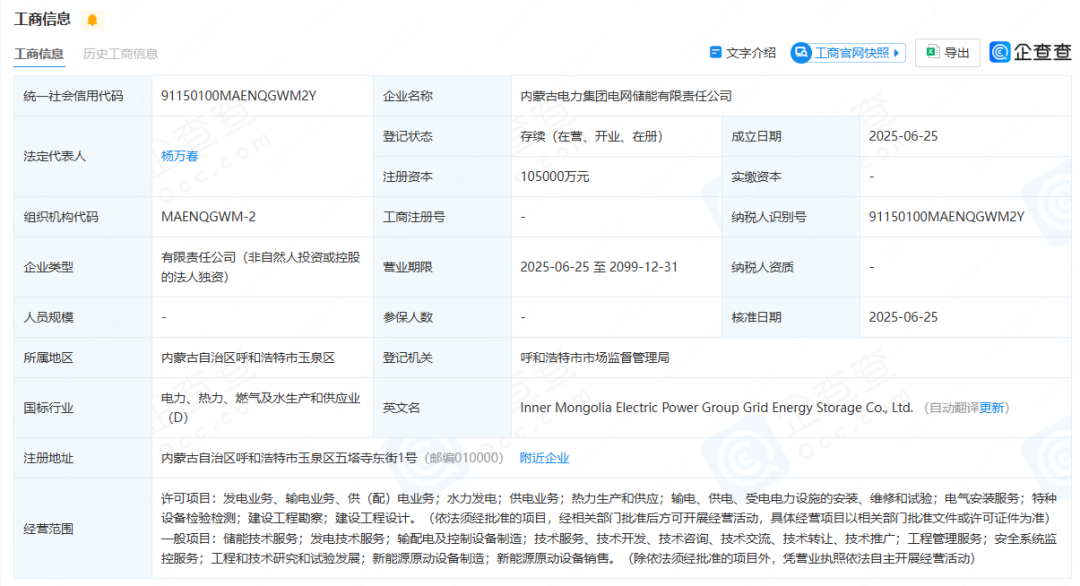Click the bell alert icon beside 工商信息 heading

[x=93, y=18]
